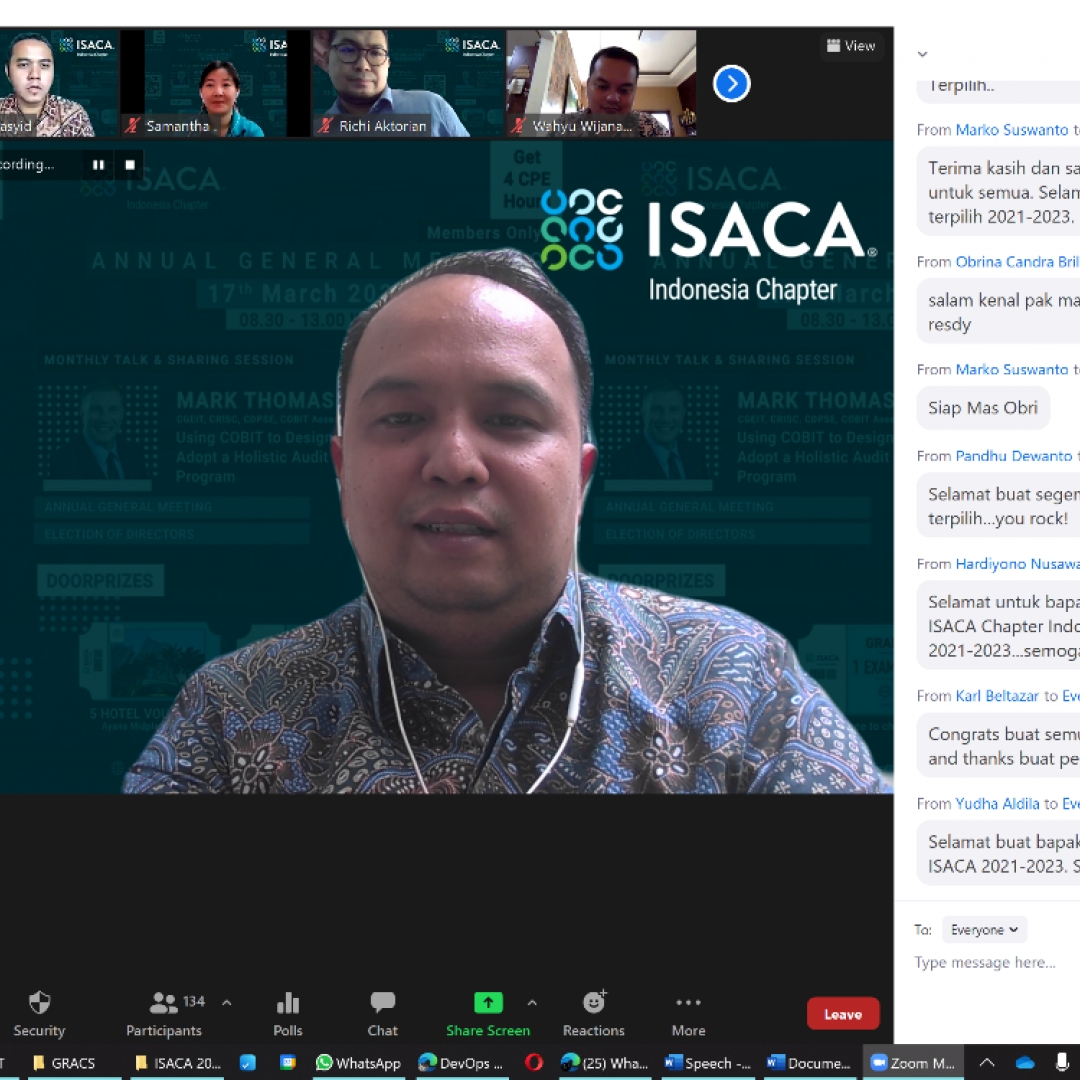The image size is (1080, 1080).
Task: Open the Security shield menu
Action: 39,1013
